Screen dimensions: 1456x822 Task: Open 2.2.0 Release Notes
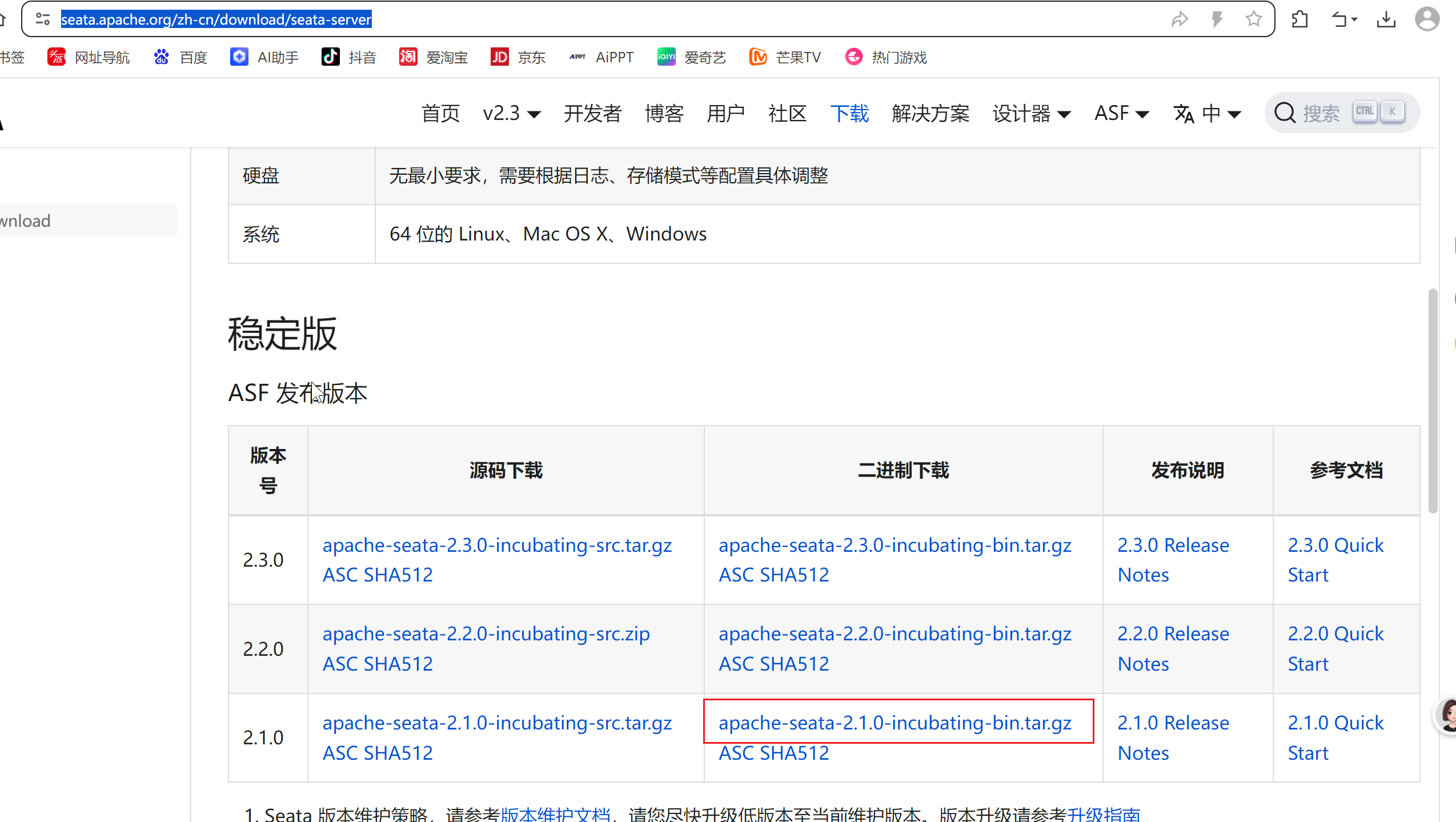pos(1173,649)
